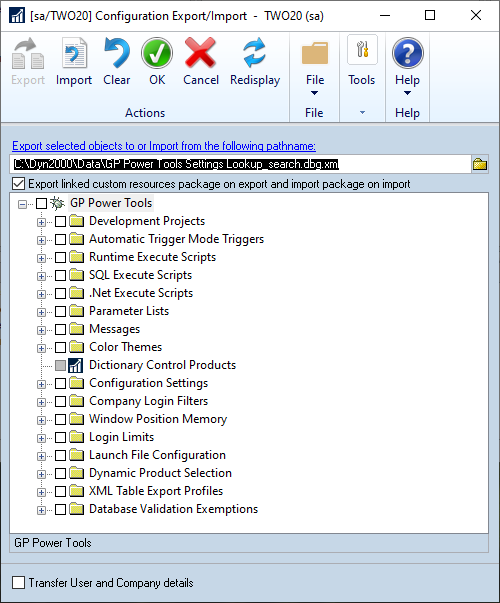Click the .Net Execute Scripts folder icon
500x603 pixels.
click(x=77, y=293)
